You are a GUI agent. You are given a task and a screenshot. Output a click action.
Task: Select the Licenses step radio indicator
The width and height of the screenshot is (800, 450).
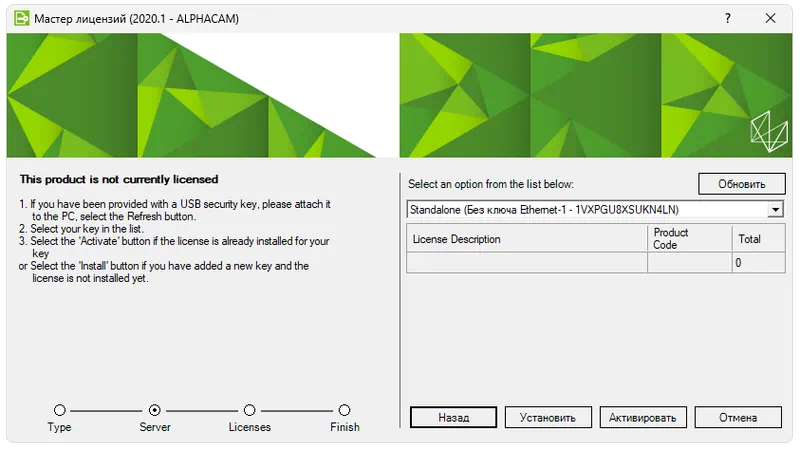[249, 410]
